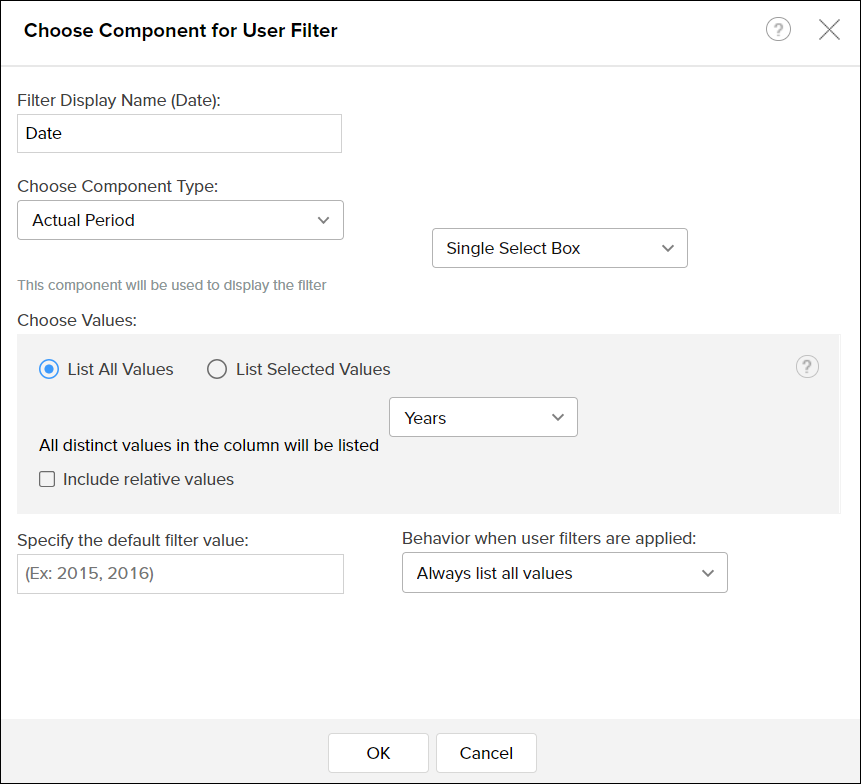Open the help tooltip in the dialog header
This screenshot has height=784, width=861.
[778, 29]
